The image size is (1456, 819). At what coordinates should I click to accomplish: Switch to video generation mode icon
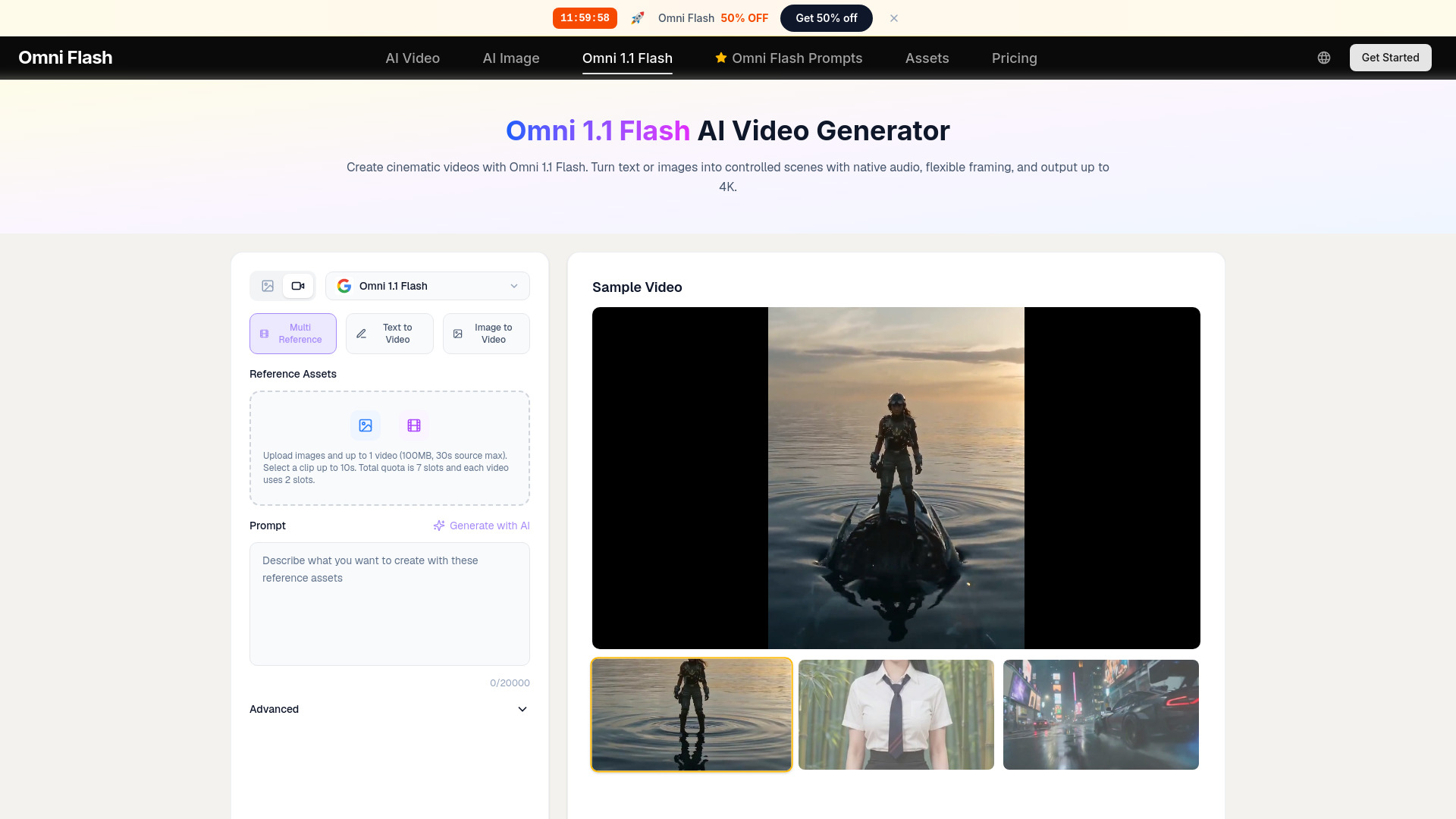point(298,286)
